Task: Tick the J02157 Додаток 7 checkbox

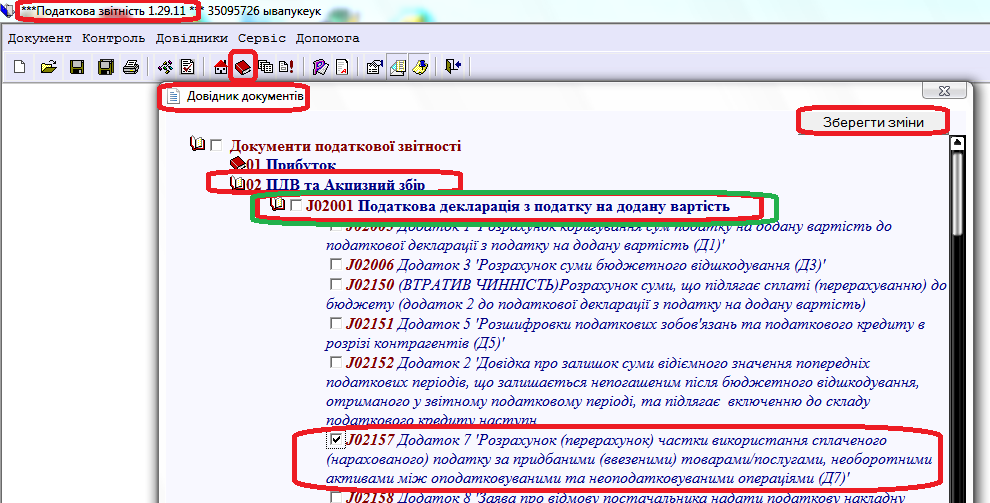Action: (337, 439)
